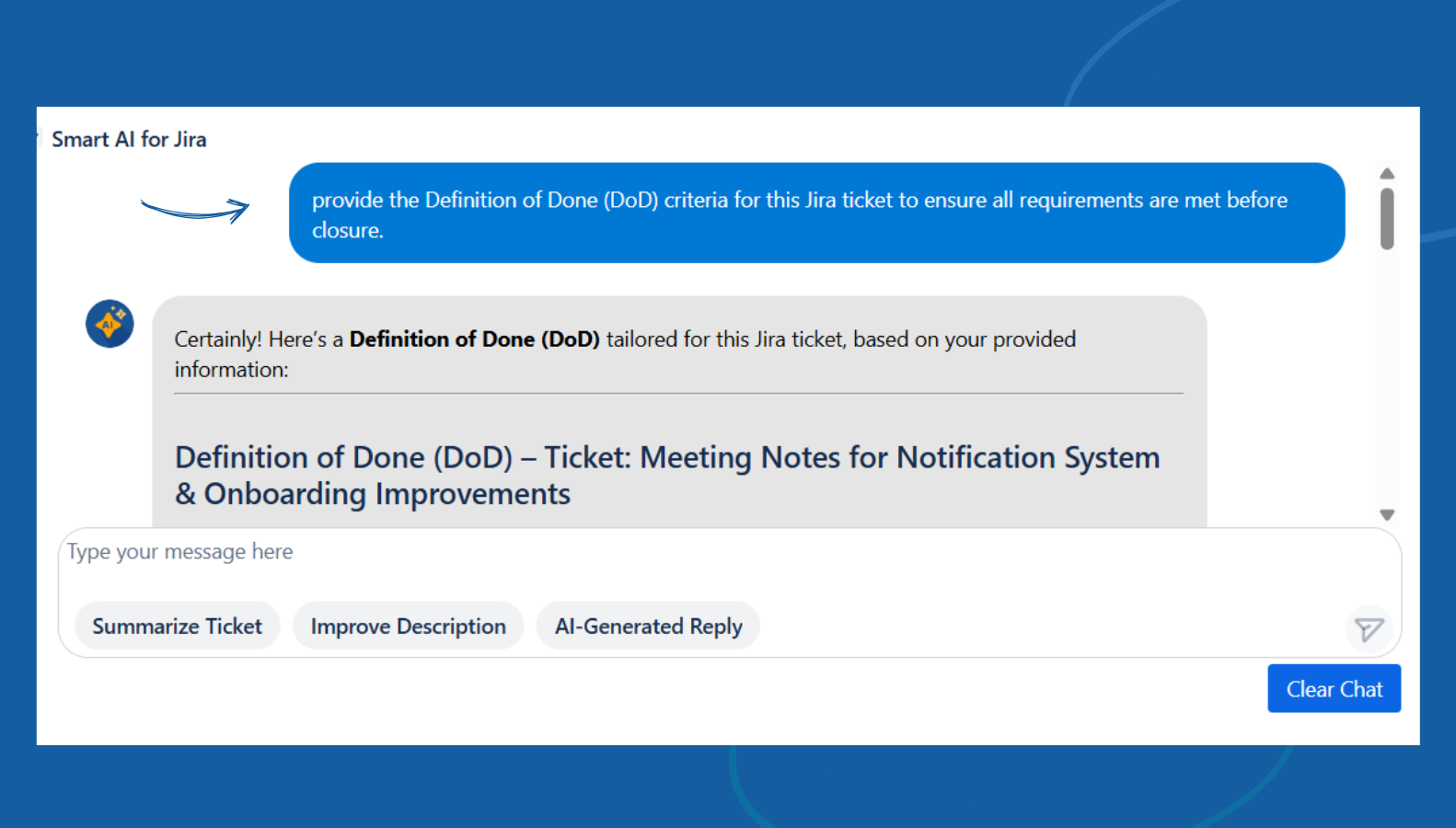Click the chat scrollbar thumb
The width and height of the screenshot is (1456, 828).
[1387, 219]
